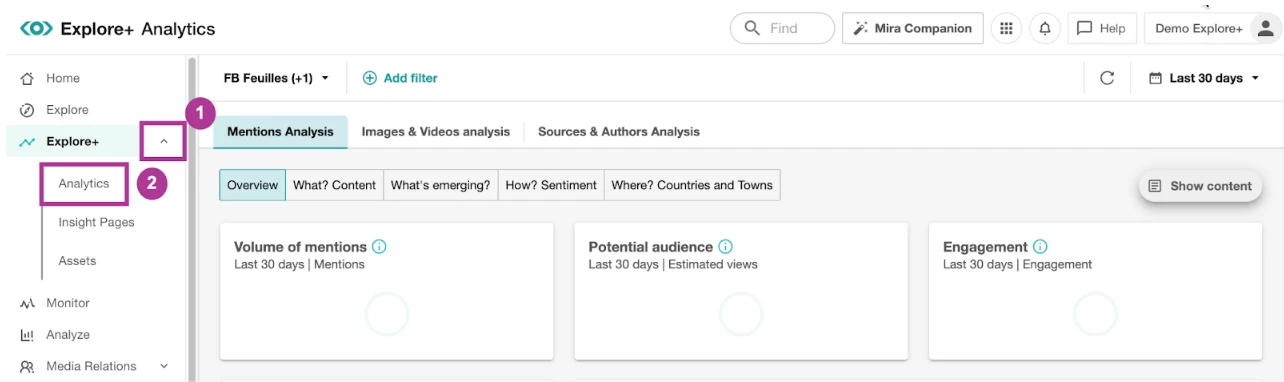The height and width of the screenshot is (382, 1284).
Task: Switch to Images & Videos analysis tab
Action: click(435, 132)
